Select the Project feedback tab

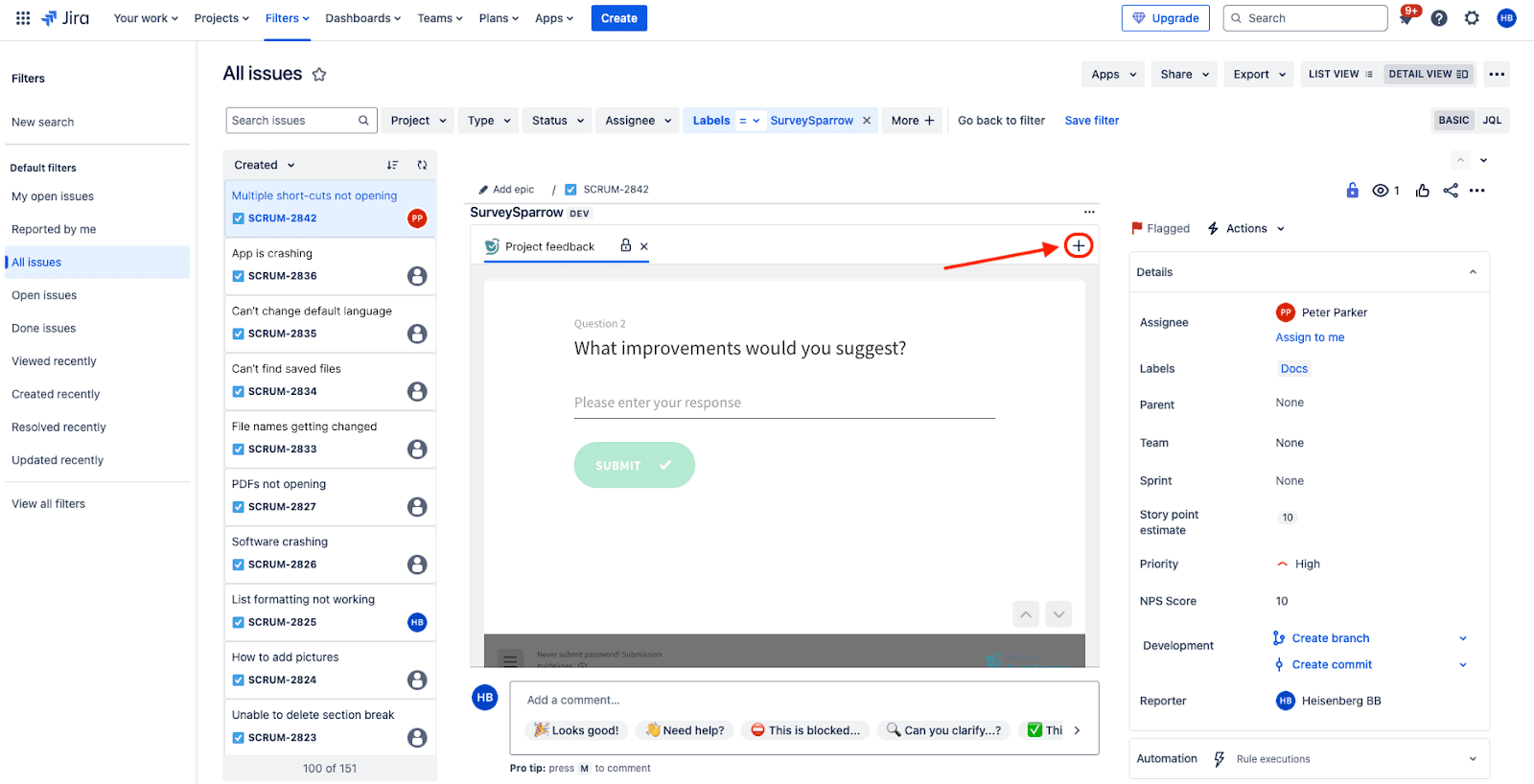pyautogui.click(x=549, y=246)
